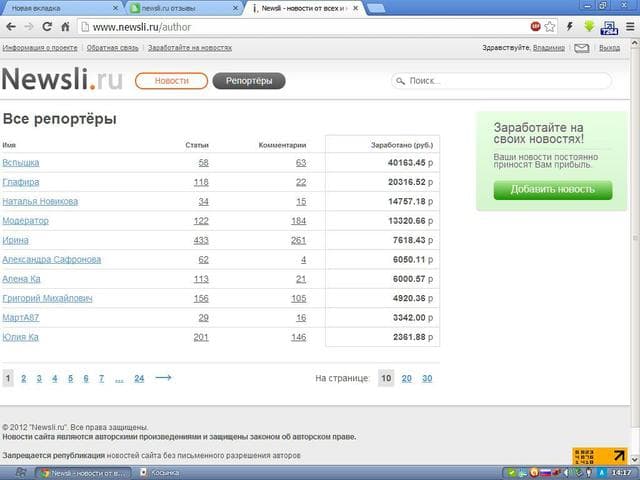Click the Новости navigation button
The height and width of the screenshot is (480, 640).
click(x=171, y=81)
